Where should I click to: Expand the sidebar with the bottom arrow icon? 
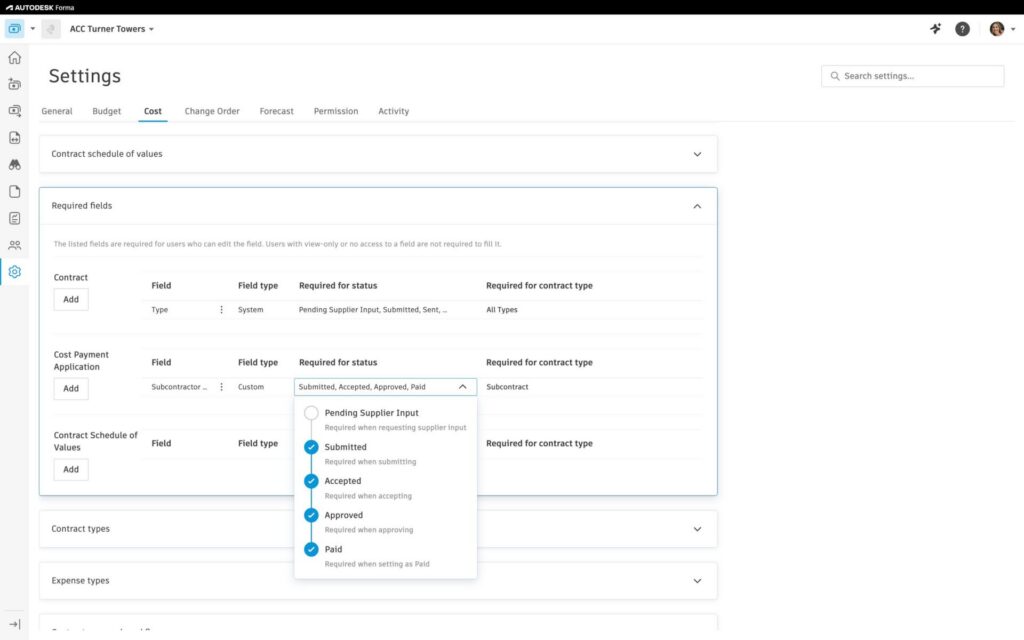[14, 624]
